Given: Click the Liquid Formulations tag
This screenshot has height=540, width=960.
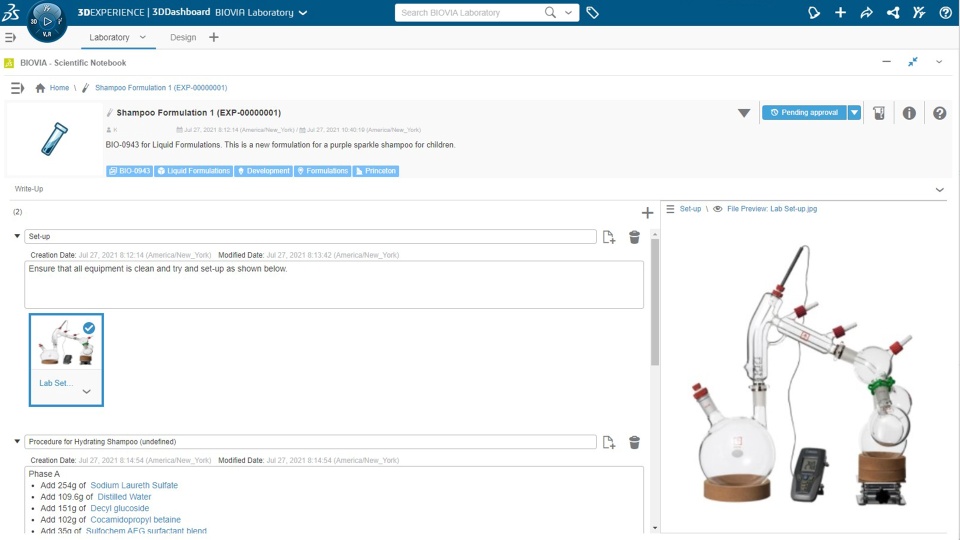Looking at the screenshot, I should [x=193, y=171].
